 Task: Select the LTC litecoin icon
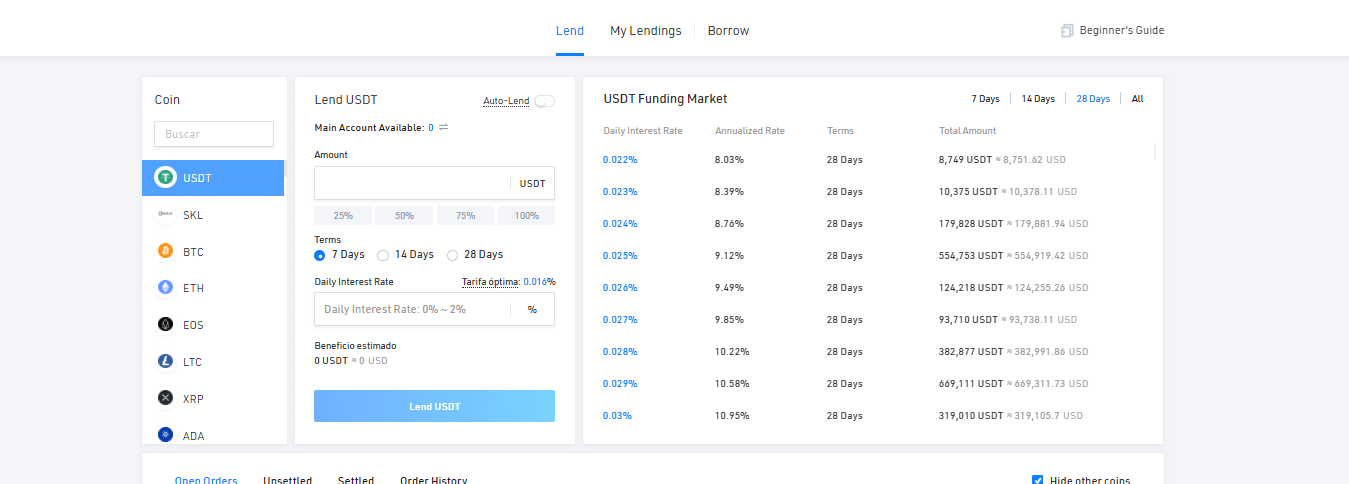click(165, 362)
